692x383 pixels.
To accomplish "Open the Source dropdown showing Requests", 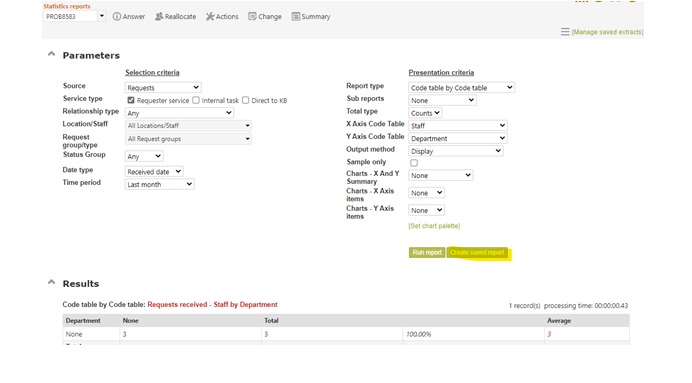I will pos(163,87).
